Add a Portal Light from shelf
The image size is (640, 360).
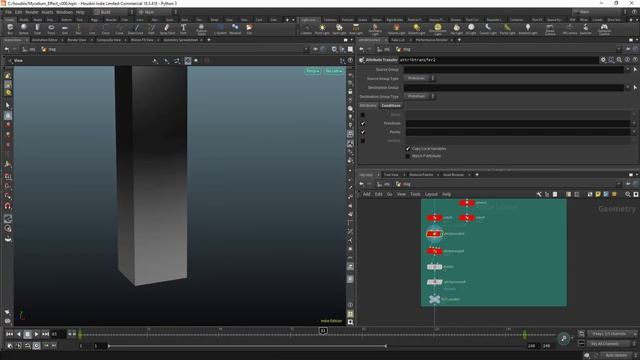tap(507, 29)
